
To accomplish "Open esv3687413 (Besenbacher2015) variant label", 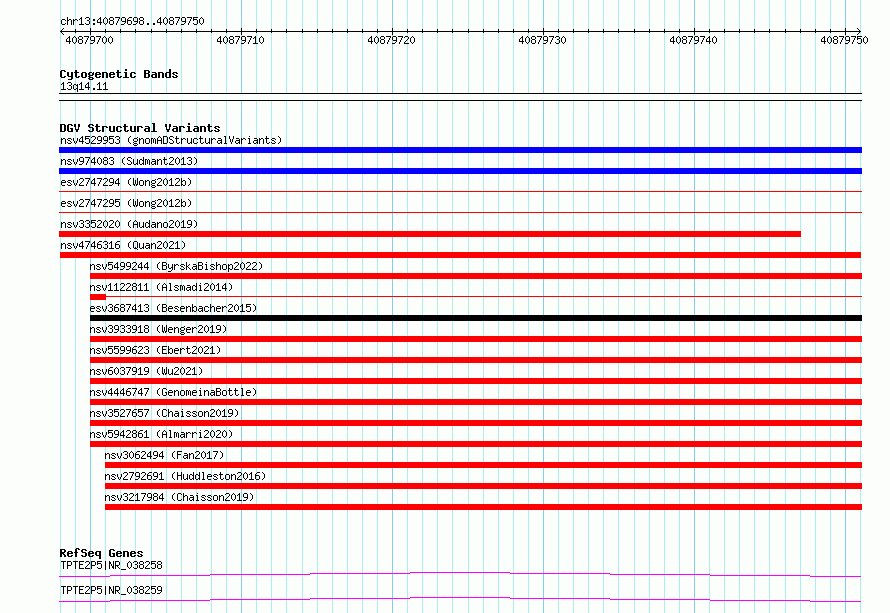I will tap(173, 308).
